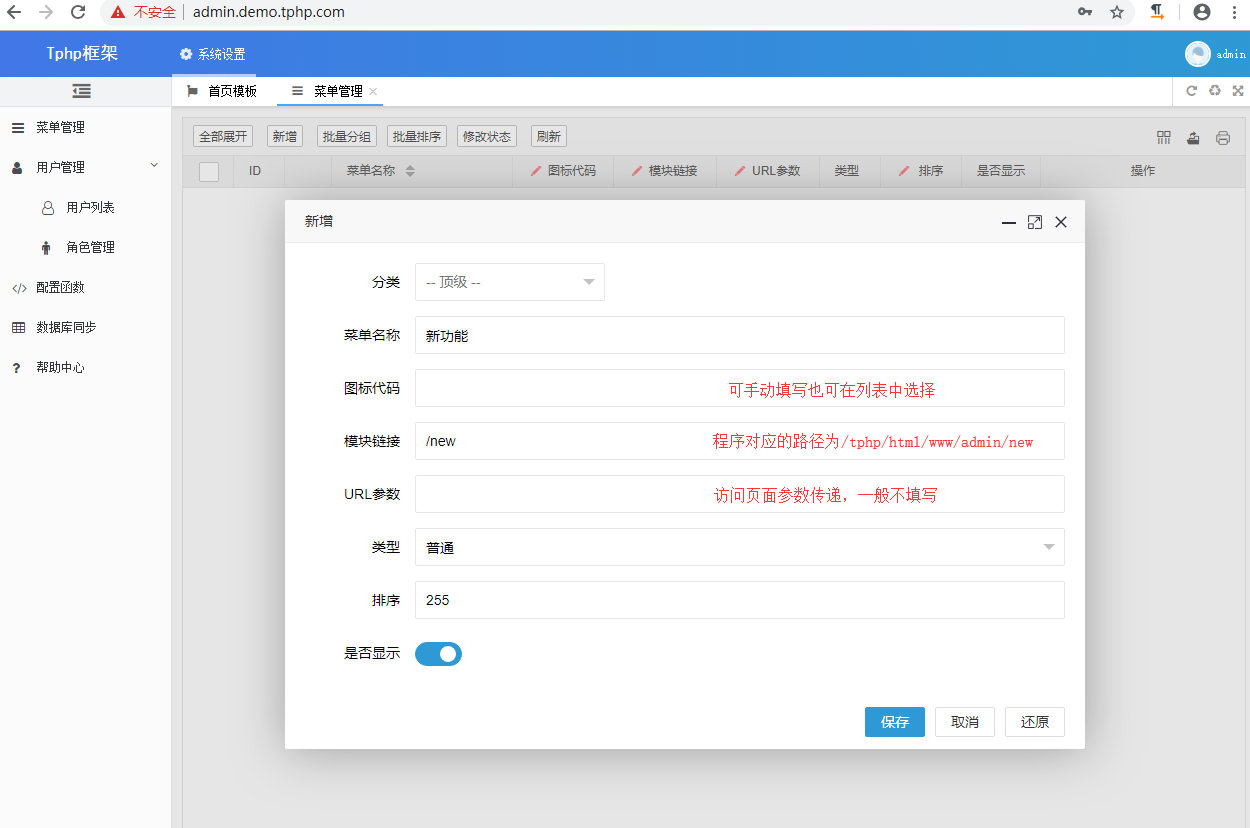Sort by the 菜单名称 column arrows
This screenshot has width=1250, height=828.
pyautogui.click(x=410, y=171)
